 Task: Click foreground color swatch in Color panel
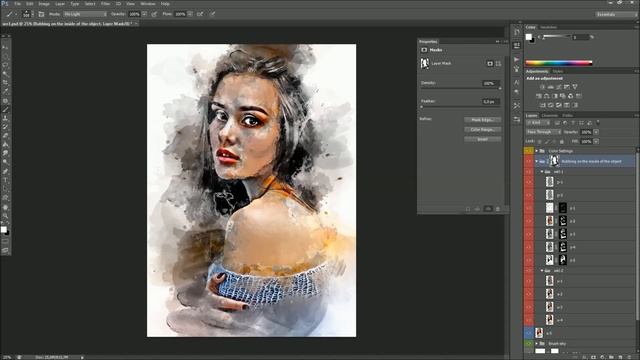click(x=529, y=37)
